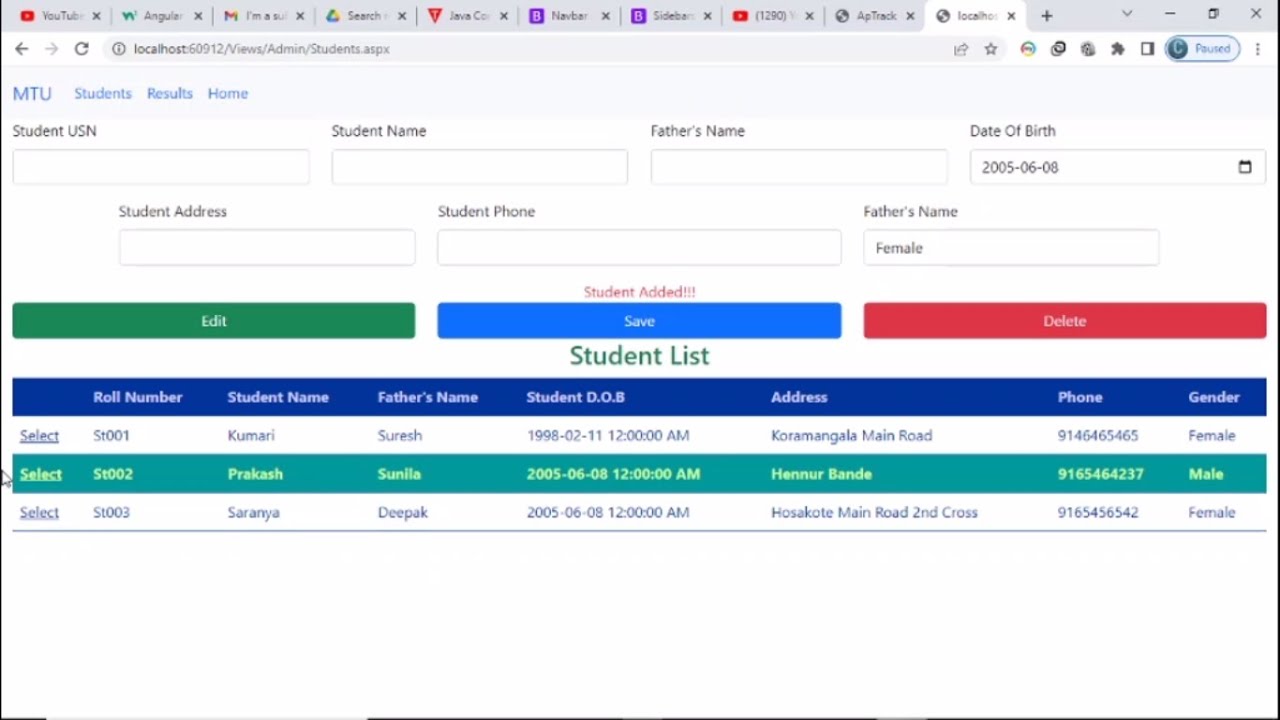1280x720 pixels.
Task: Click the green Edit button
Action: pos(214,321)
